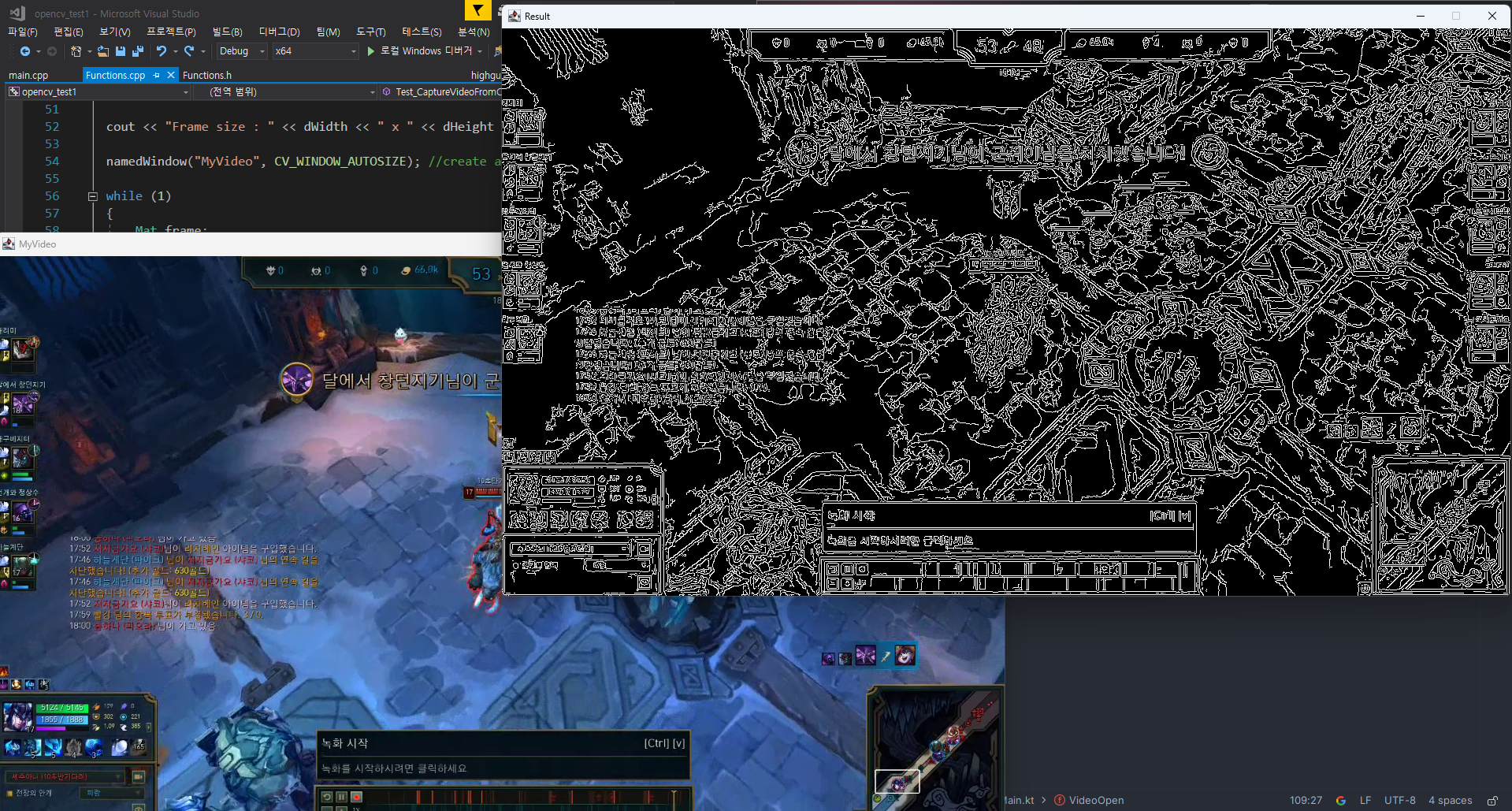Toggle the fog of war checkbox
The image size is (1512, 811).
[x=10, y=793]
